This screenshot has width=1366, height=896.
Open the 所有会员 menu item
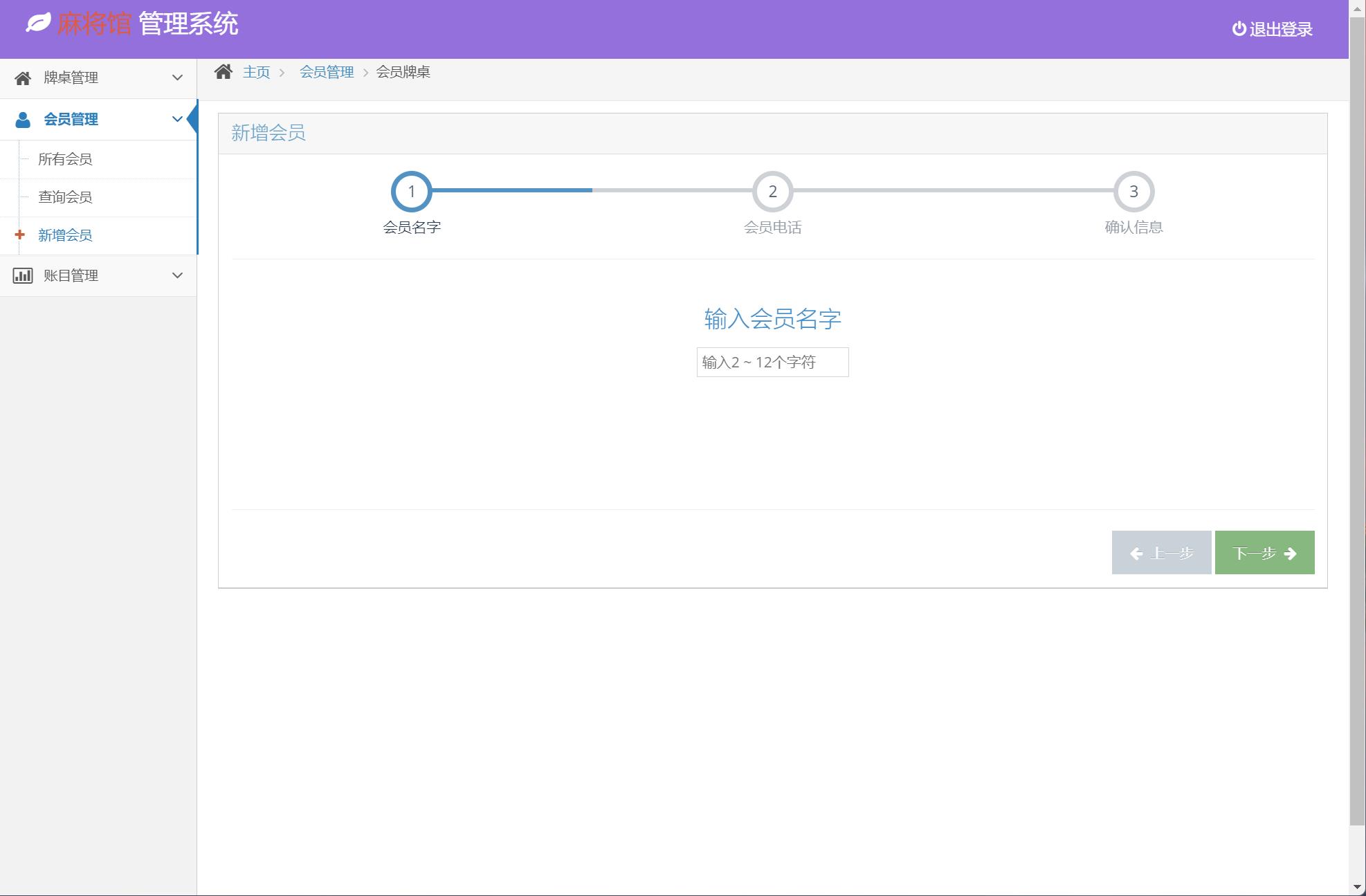coord(64,158)
